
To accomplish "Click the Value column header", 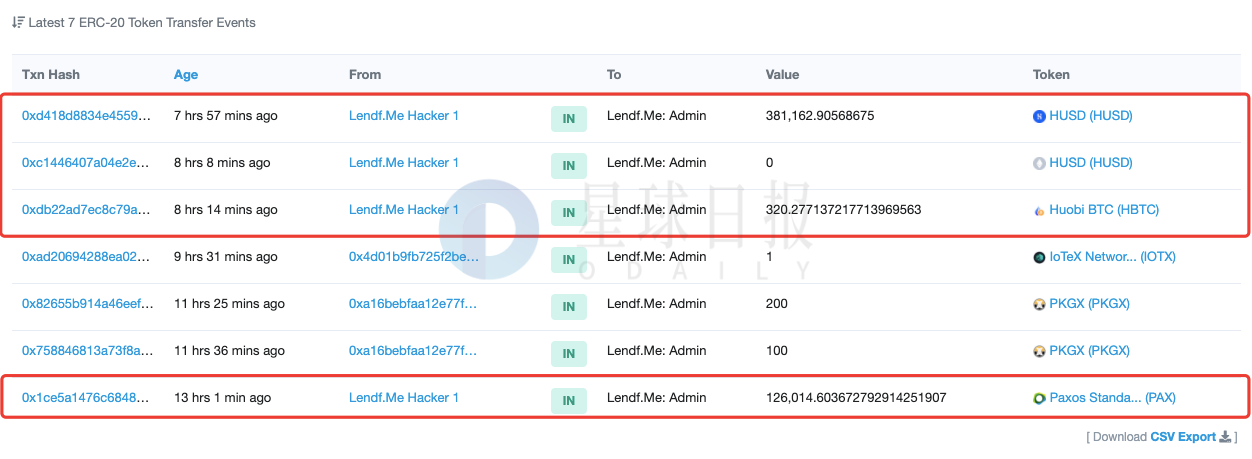I will 782,75.
